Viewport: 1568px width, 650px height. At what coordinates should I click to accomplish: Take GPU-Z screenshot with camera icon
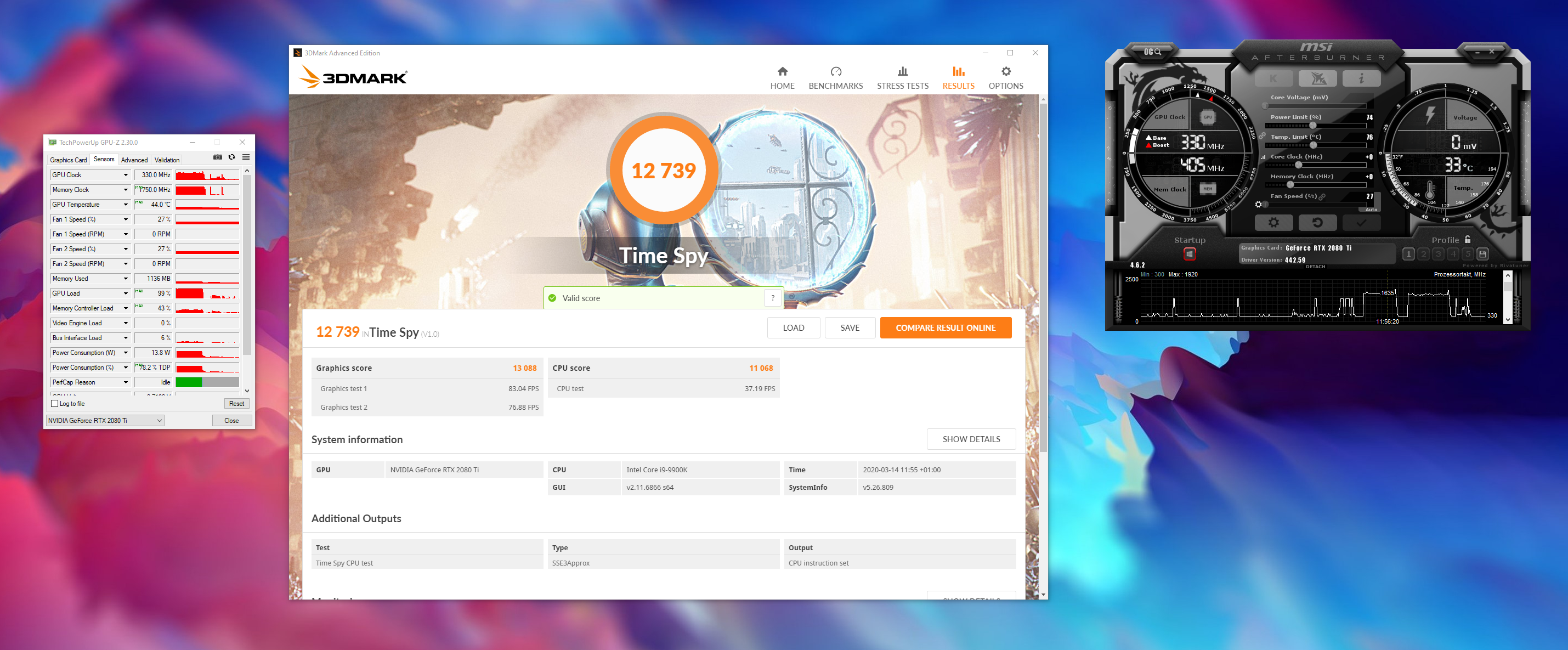click(x=217, y=157)
